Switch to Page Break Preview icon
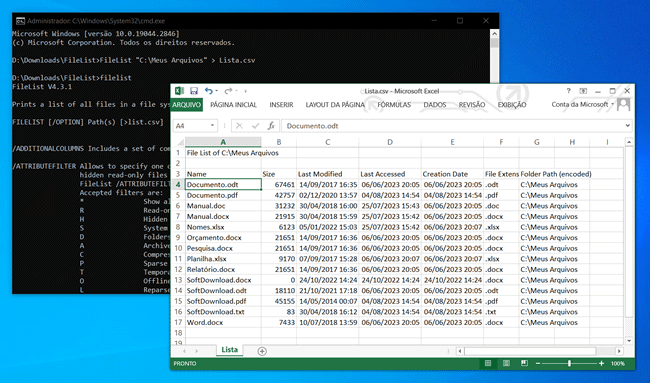The width and height of the screenshot is (650, 383). coord(524,364)
